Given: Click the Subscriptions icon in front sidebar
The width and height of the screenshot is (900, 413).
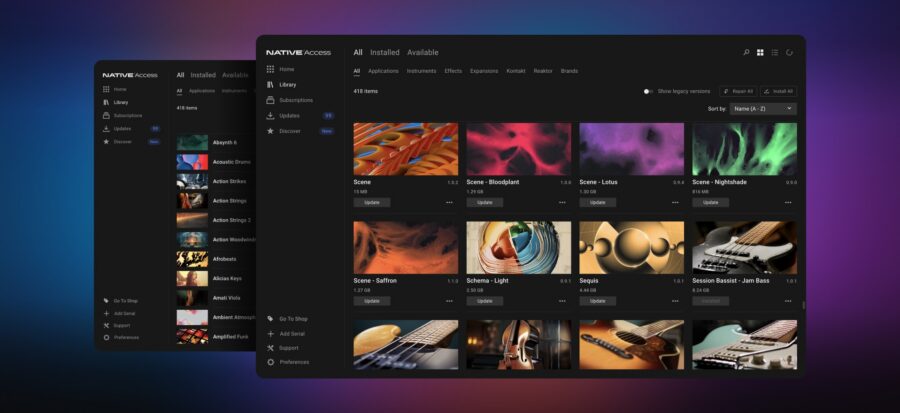Looking at the screenshot, I should (270, 100).
